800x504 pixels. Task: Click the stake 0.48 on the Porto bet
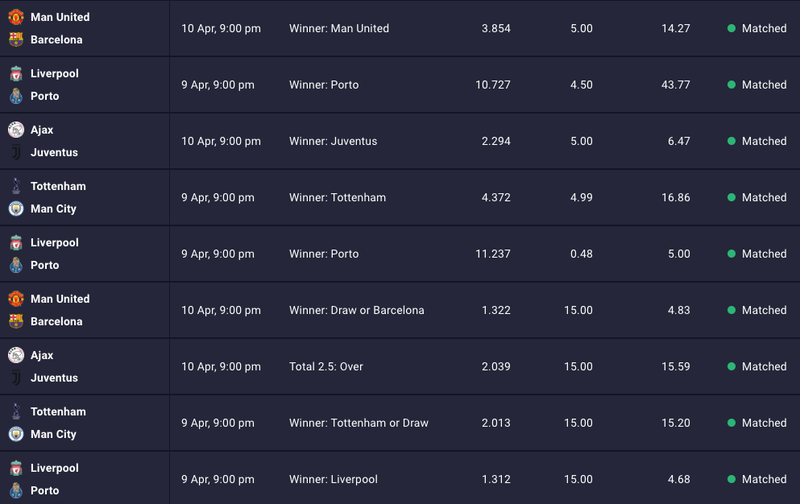click(x=581, y=254)
